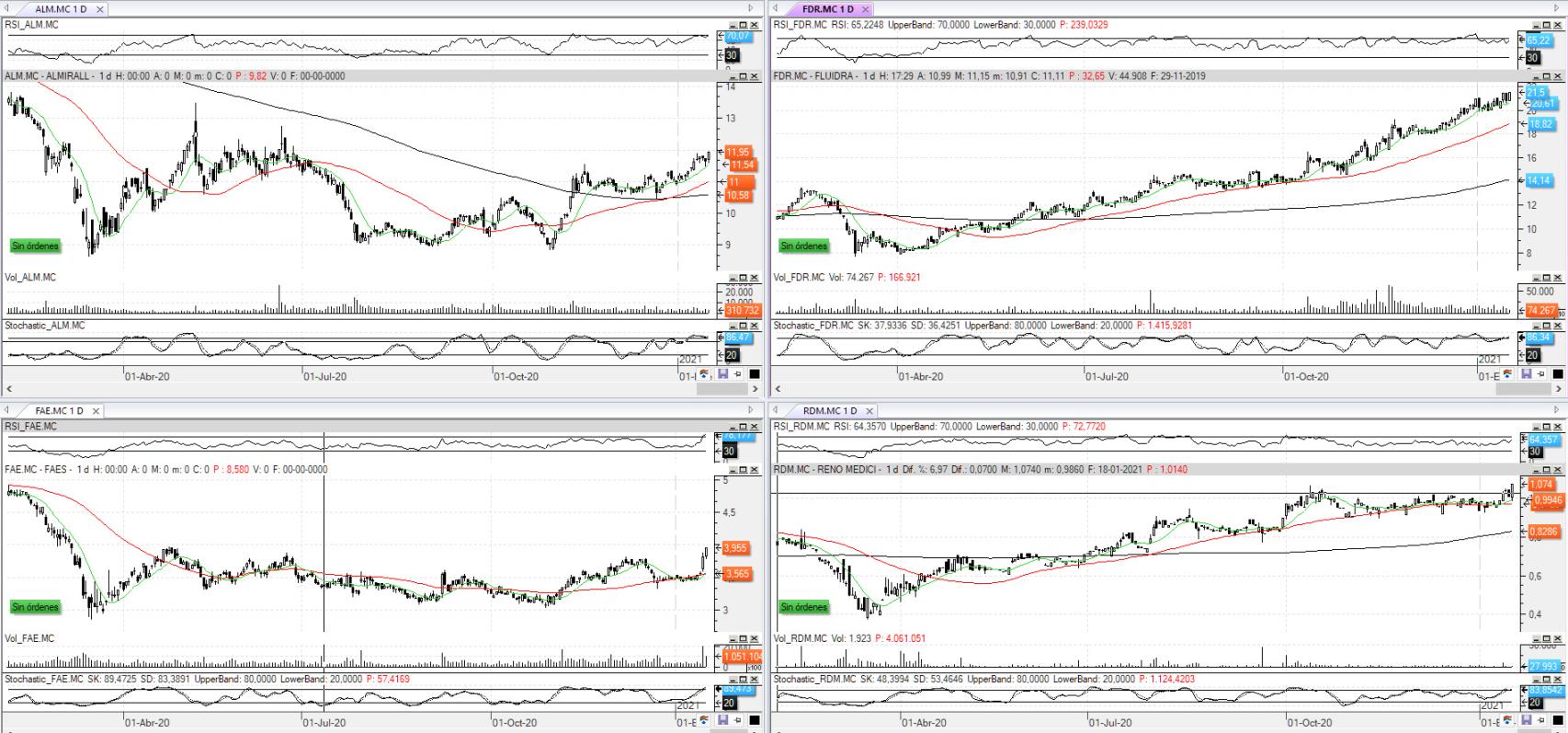The image size is (1568, 733).
Task: Click the save icon in FDR.MC chart
Action: click(1527, 374)
